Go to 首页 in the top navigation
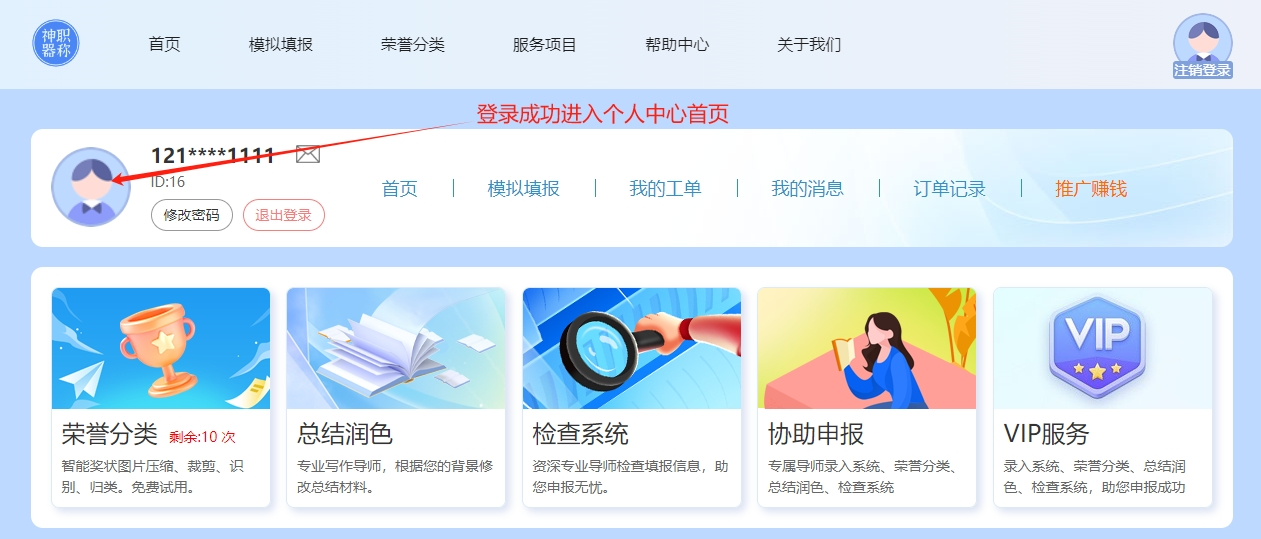This screenshot has height=539, width=1261. tap(164, 44)
